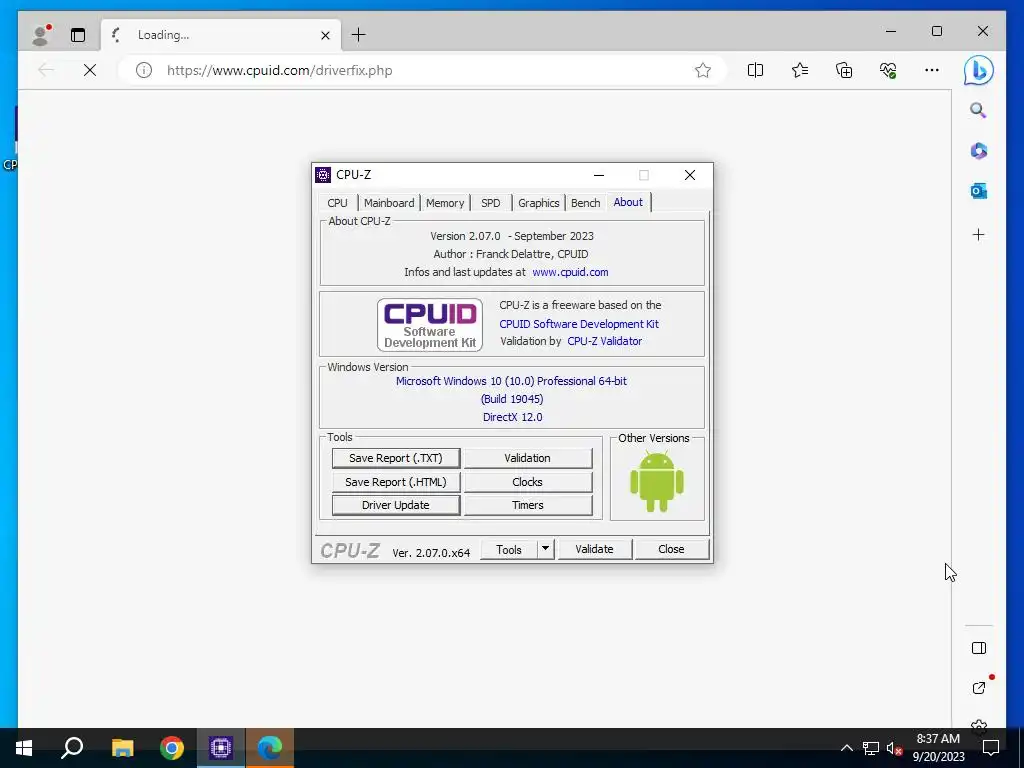Open Edge tab actions menu icon

click(x=78, y=35)
